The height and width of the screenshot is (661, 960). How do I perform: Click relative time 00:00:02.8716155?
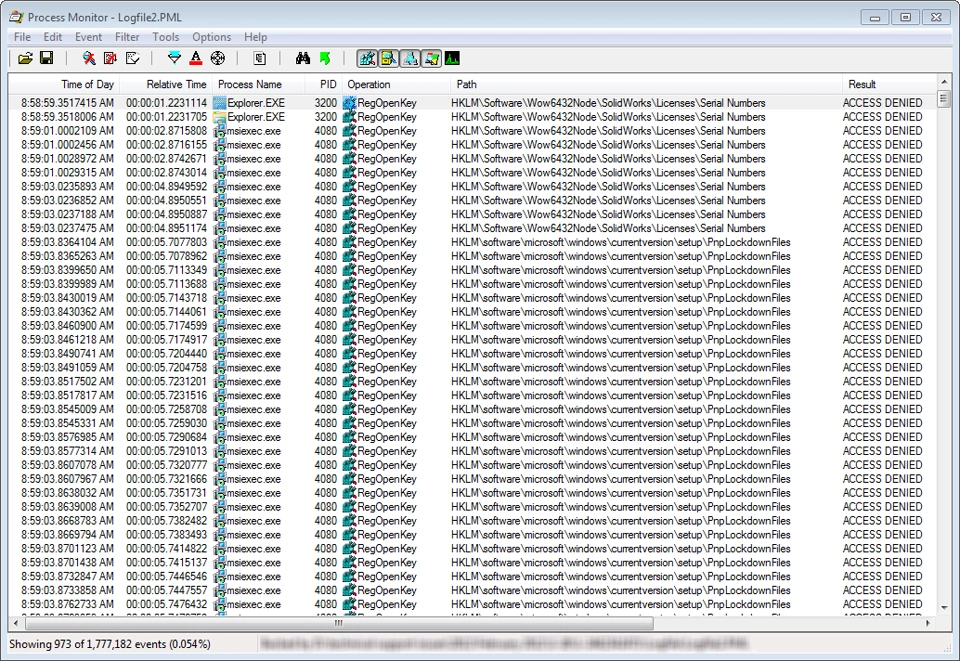[167, 145]
